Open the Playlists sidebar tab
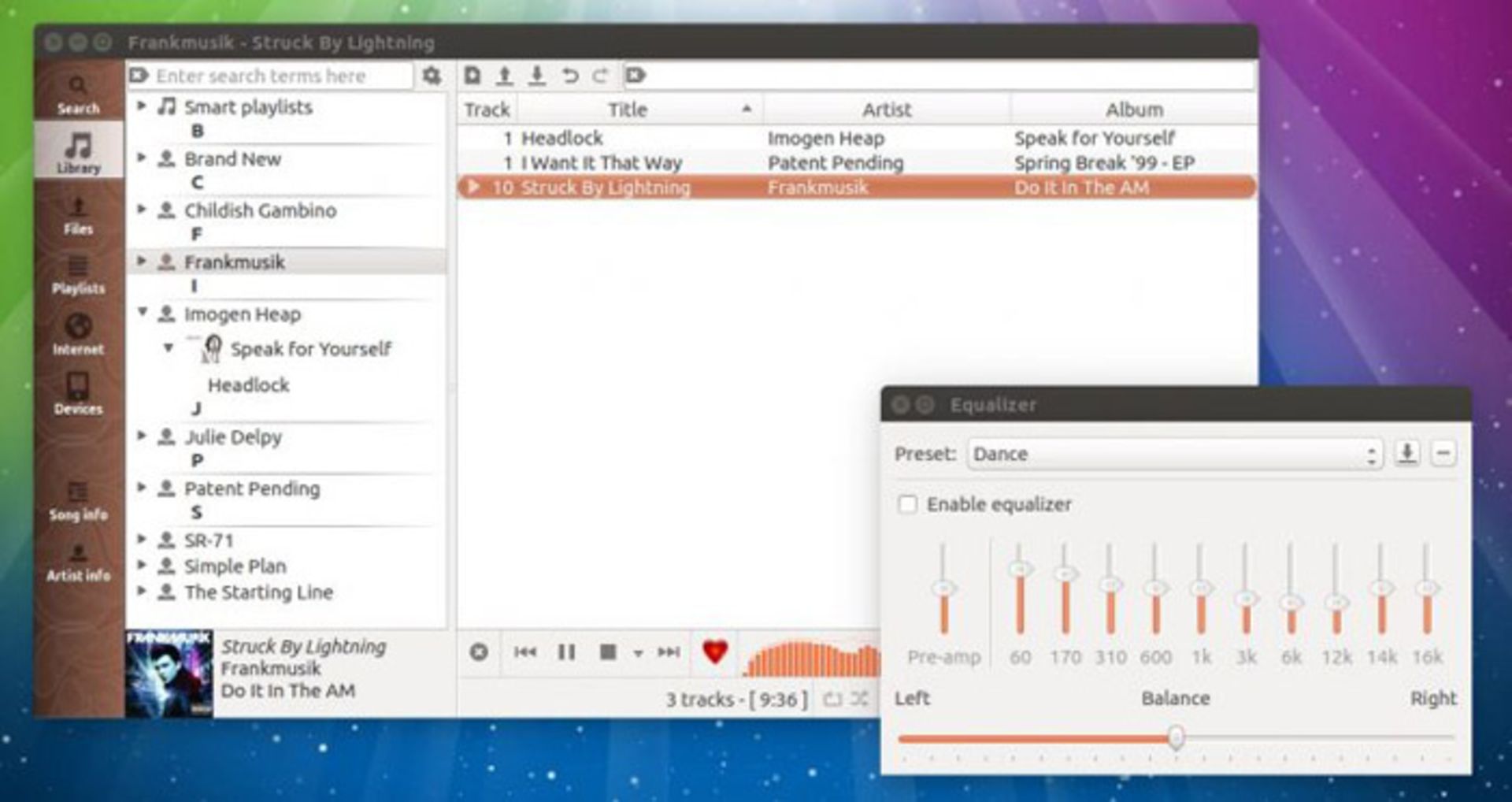This screenshot has width=1512, height=802. 79,276
